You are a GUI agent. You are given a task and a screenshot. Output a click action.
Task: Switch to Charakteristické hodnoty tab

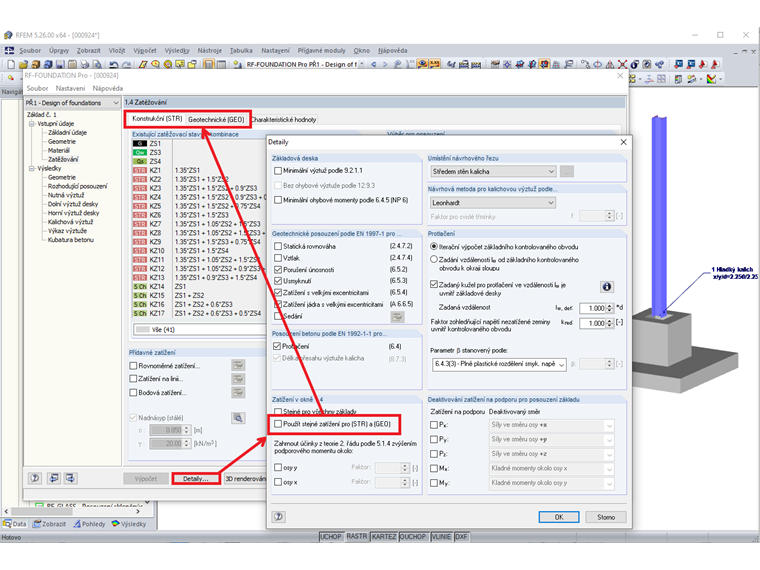(x=284, y=120)
